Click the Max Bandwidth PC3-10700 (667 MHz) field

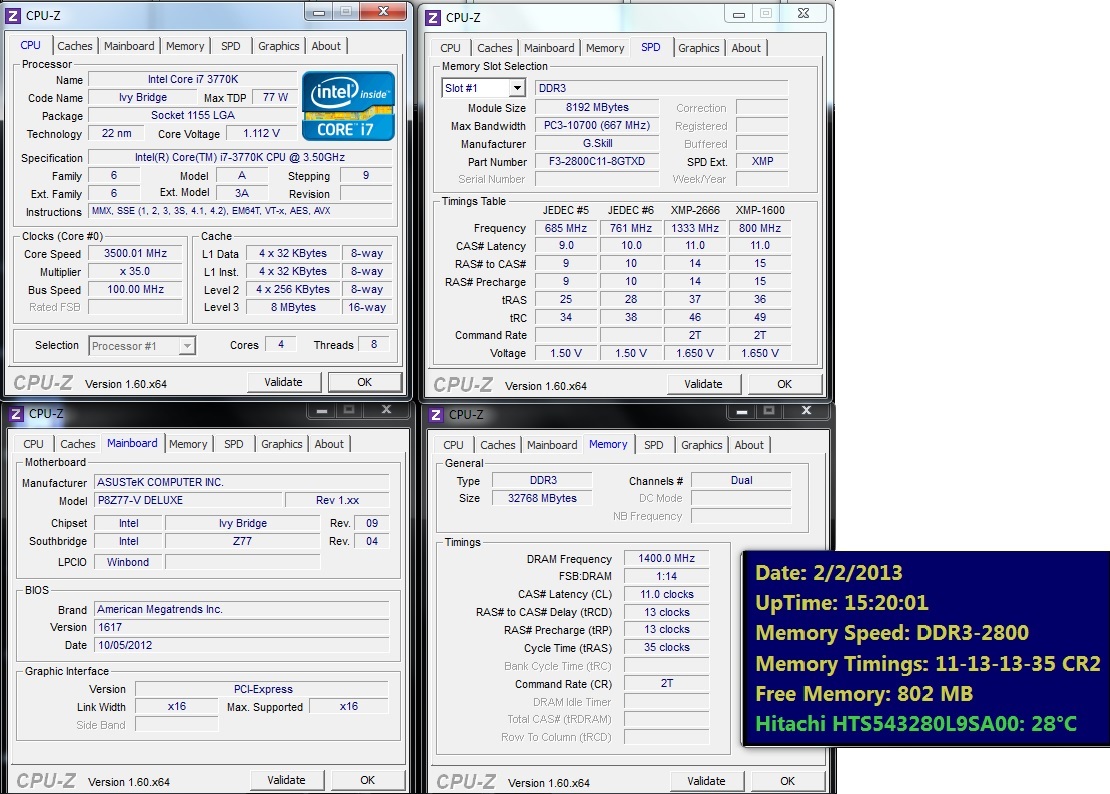pos(597,125)
